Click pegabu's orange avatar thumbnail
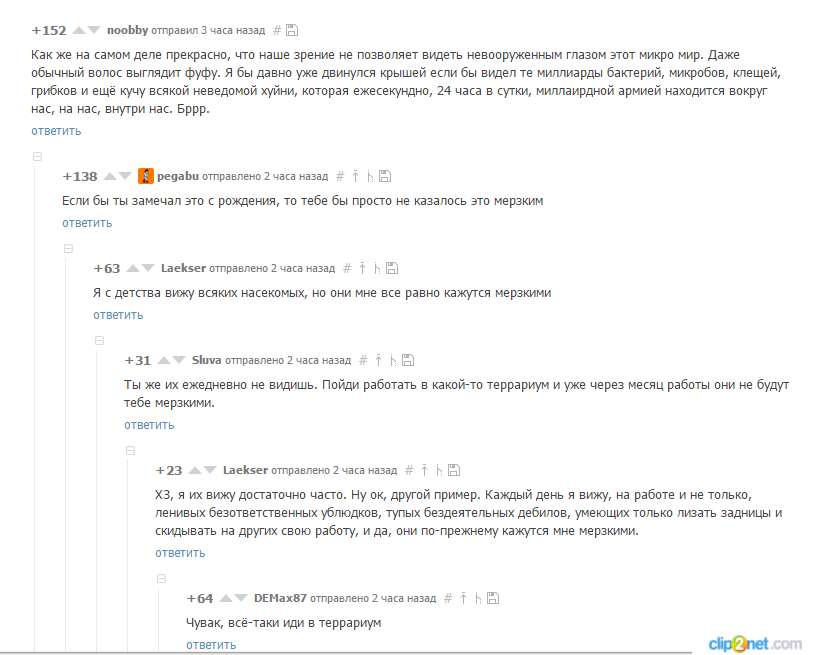 pyautogui.click(x=146, y=176)
